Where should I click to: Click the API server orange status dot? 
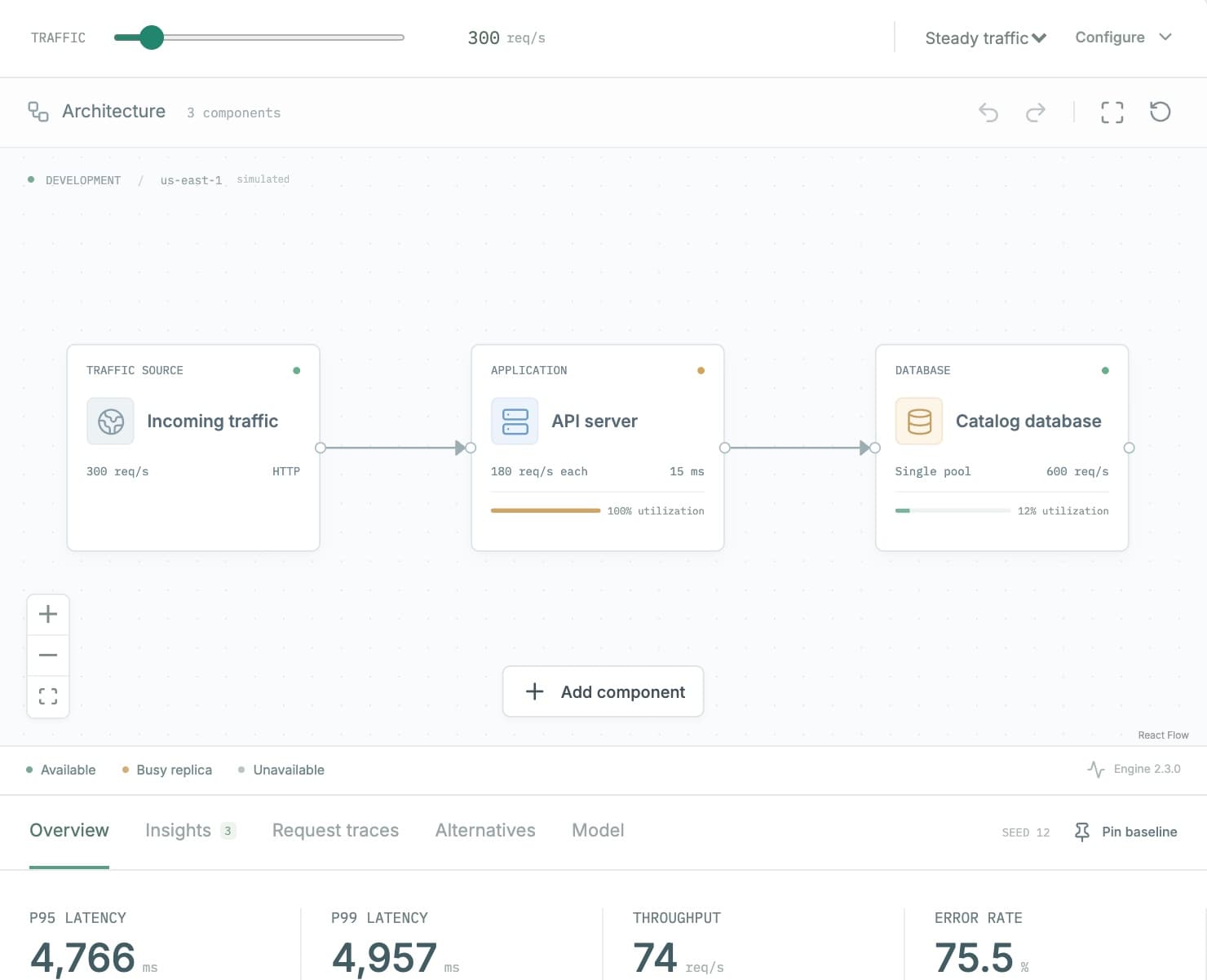701,370
